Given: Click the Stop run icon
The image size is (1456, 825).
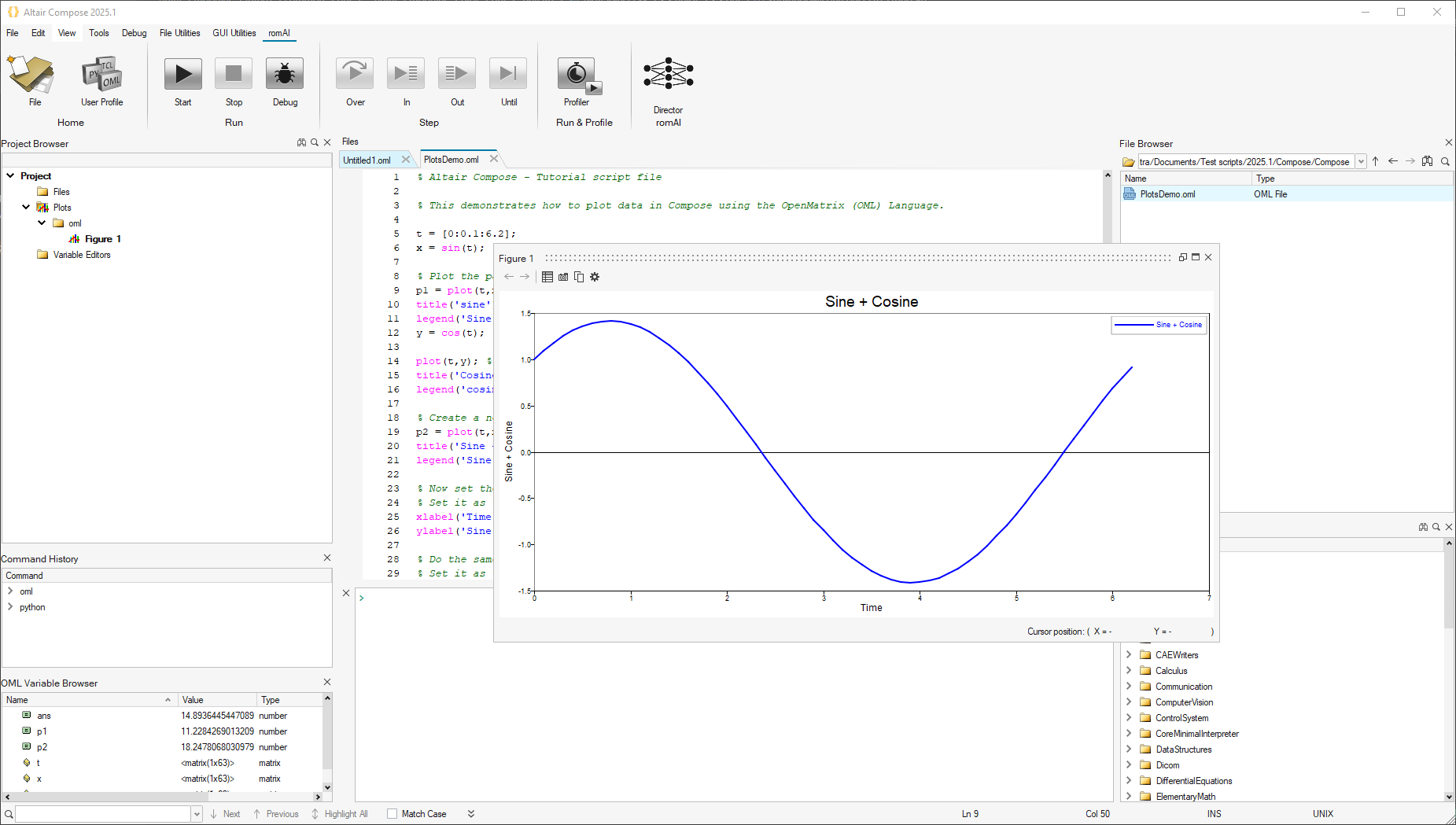Looking at the screenshot, I should point(234,74).
